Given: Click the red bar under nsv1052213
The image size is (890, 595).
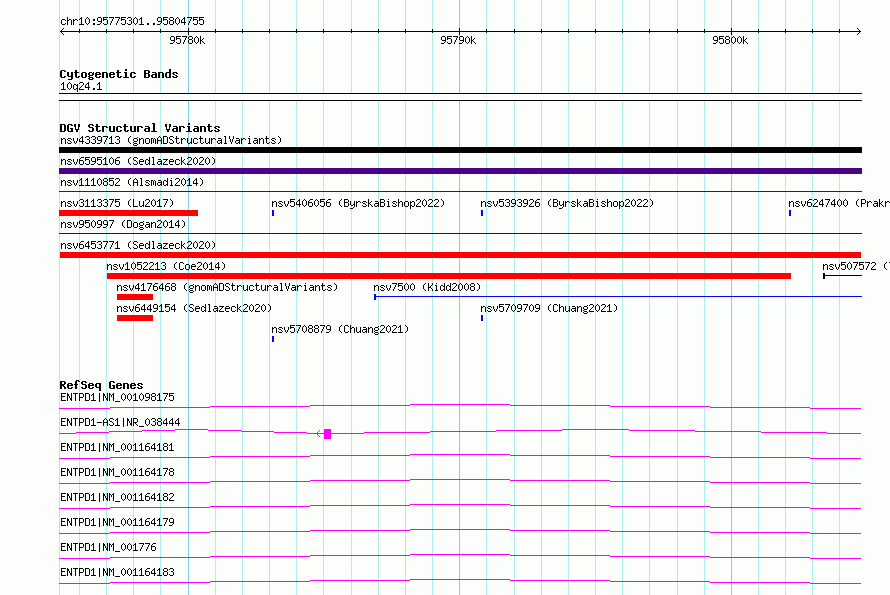Looking at the screenshot, I should pyautogui.click(x=448, y=276).
